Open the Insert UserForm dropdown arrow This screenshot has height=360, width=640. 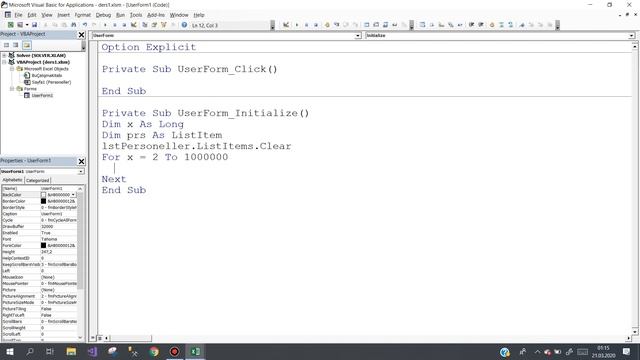(x=27, y=25)
